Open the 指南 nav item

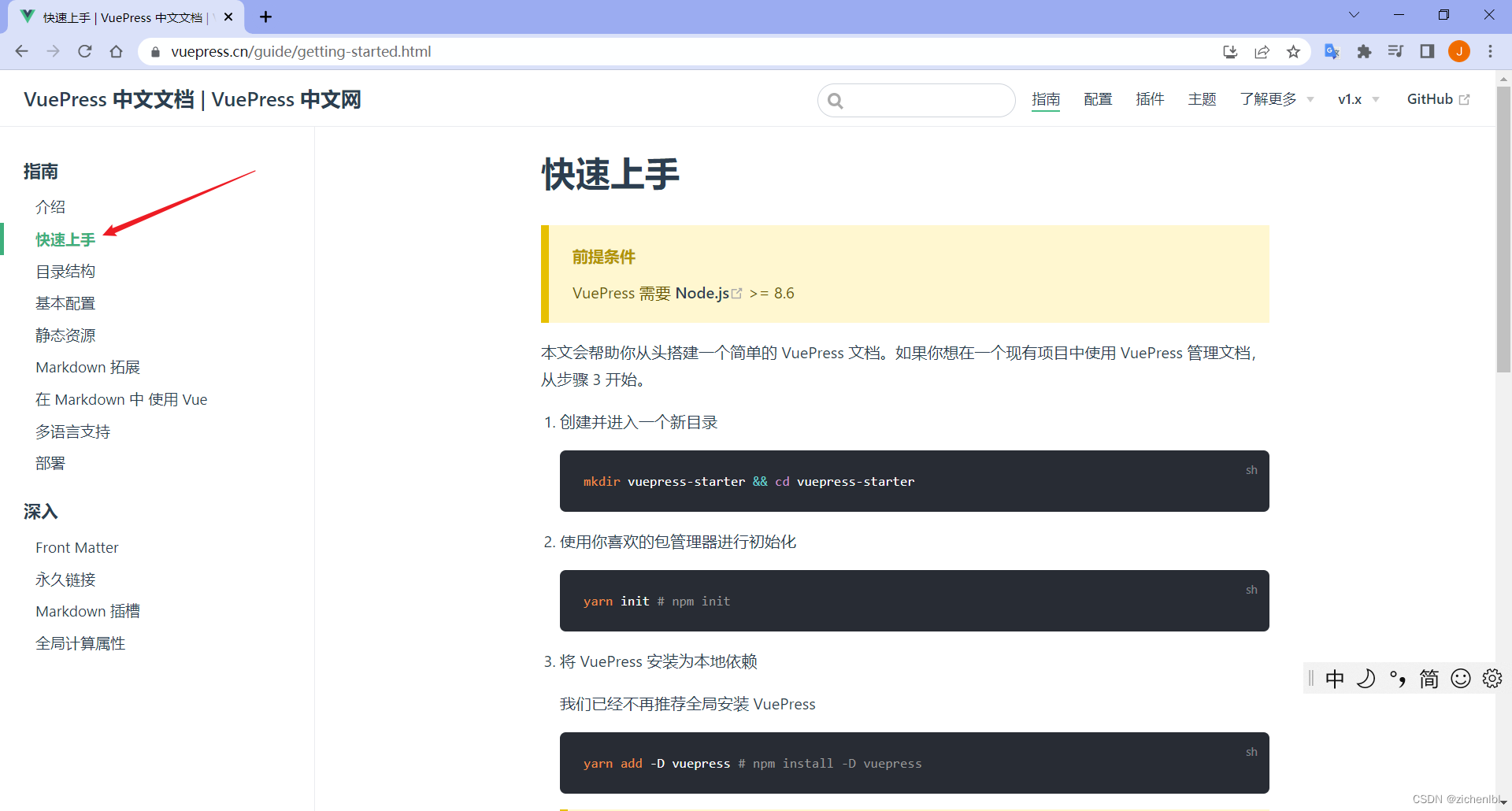1046,99
